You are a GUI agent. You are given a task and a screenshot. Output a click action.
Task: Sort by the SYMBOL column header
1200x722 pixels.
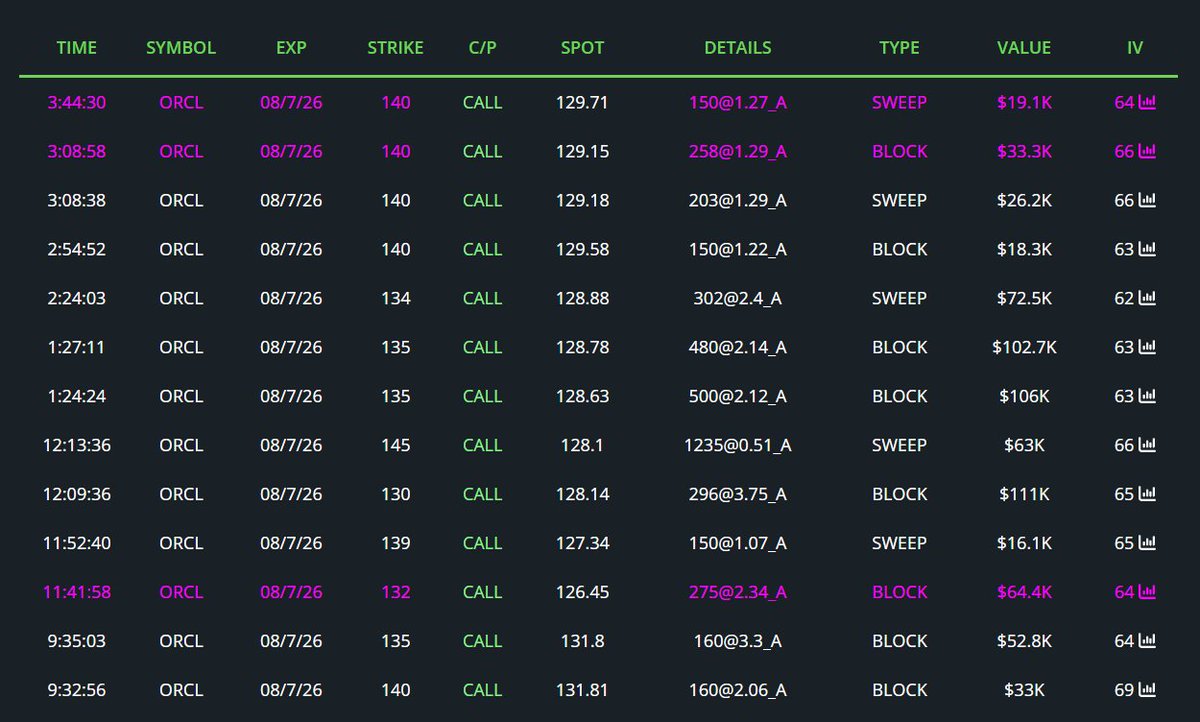(181, 47)
